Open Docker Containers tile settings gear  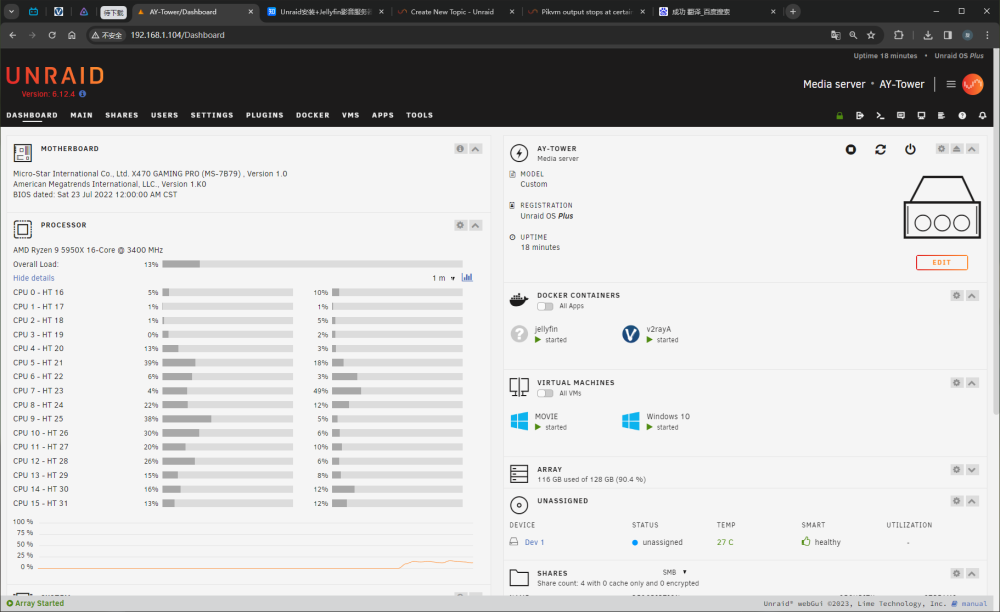[957, 295]
